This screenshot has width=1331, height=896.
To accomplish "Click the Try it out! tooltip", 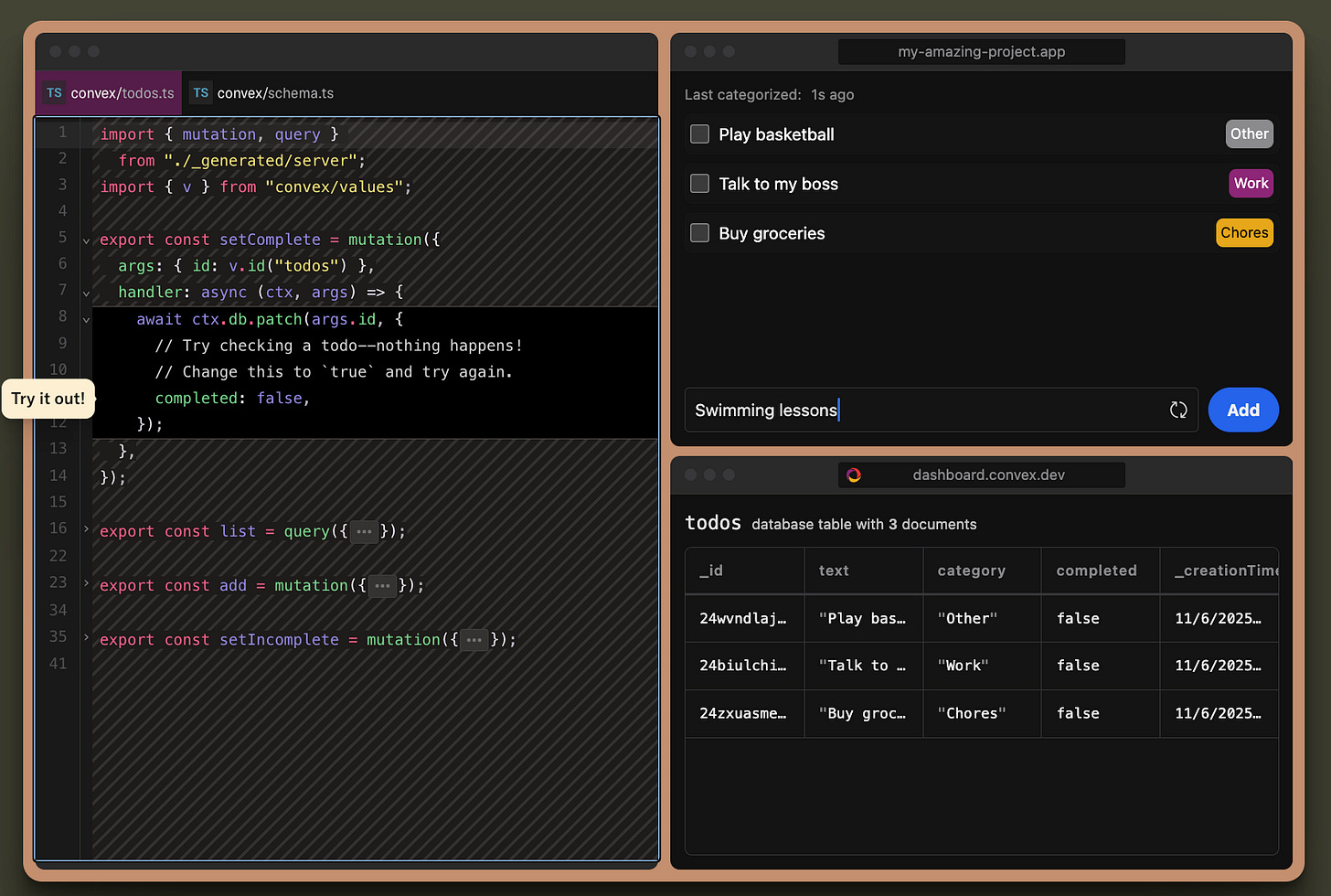I will click(48, 399).
